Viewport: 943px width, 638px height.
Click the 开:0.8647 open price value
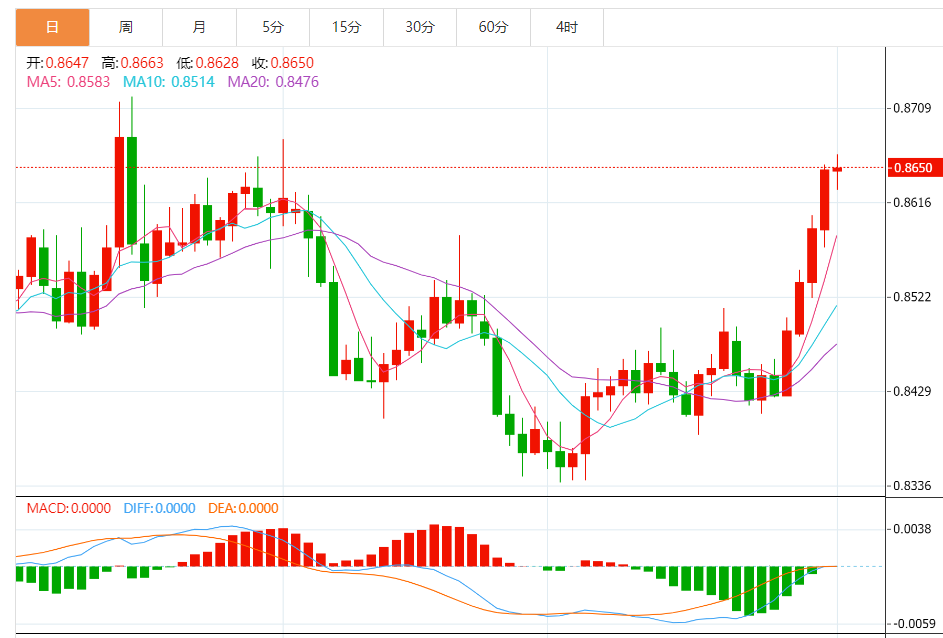(x=57, y=63)
